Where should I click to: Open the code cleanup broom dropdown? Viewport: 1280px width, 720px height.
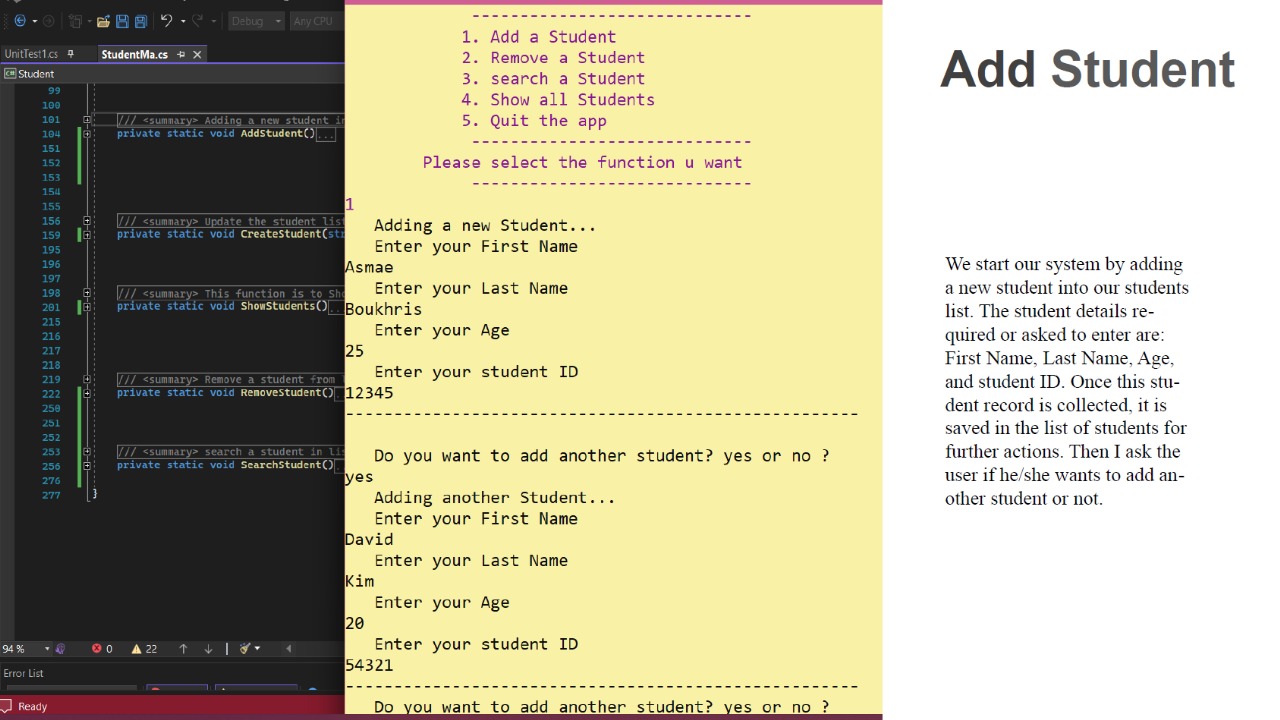pyautogui.click(x=257, y=649)
